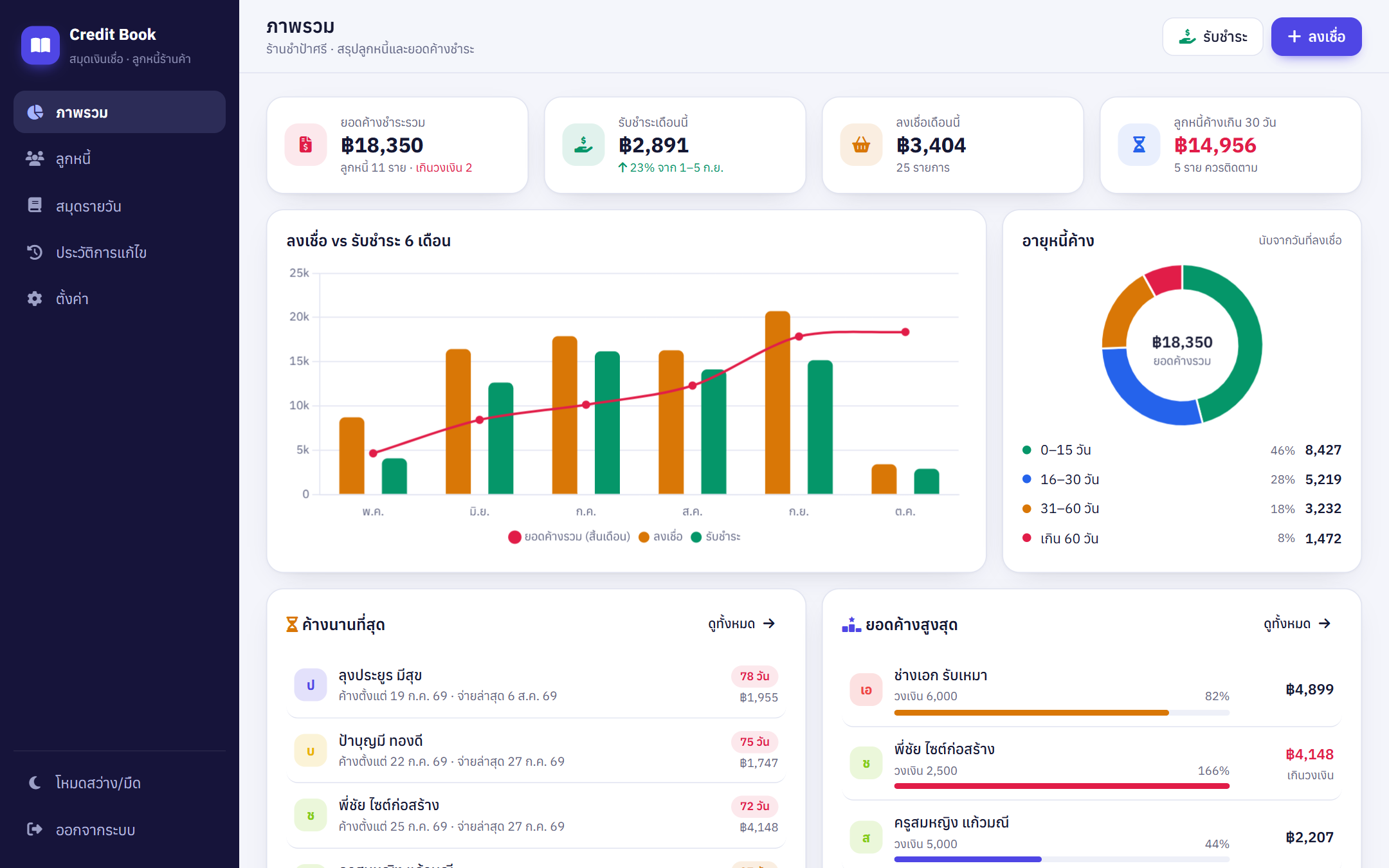Click the 16–30 วัน legend row
Viewport: 1389px width, 868px height.
coord(1182,480)
